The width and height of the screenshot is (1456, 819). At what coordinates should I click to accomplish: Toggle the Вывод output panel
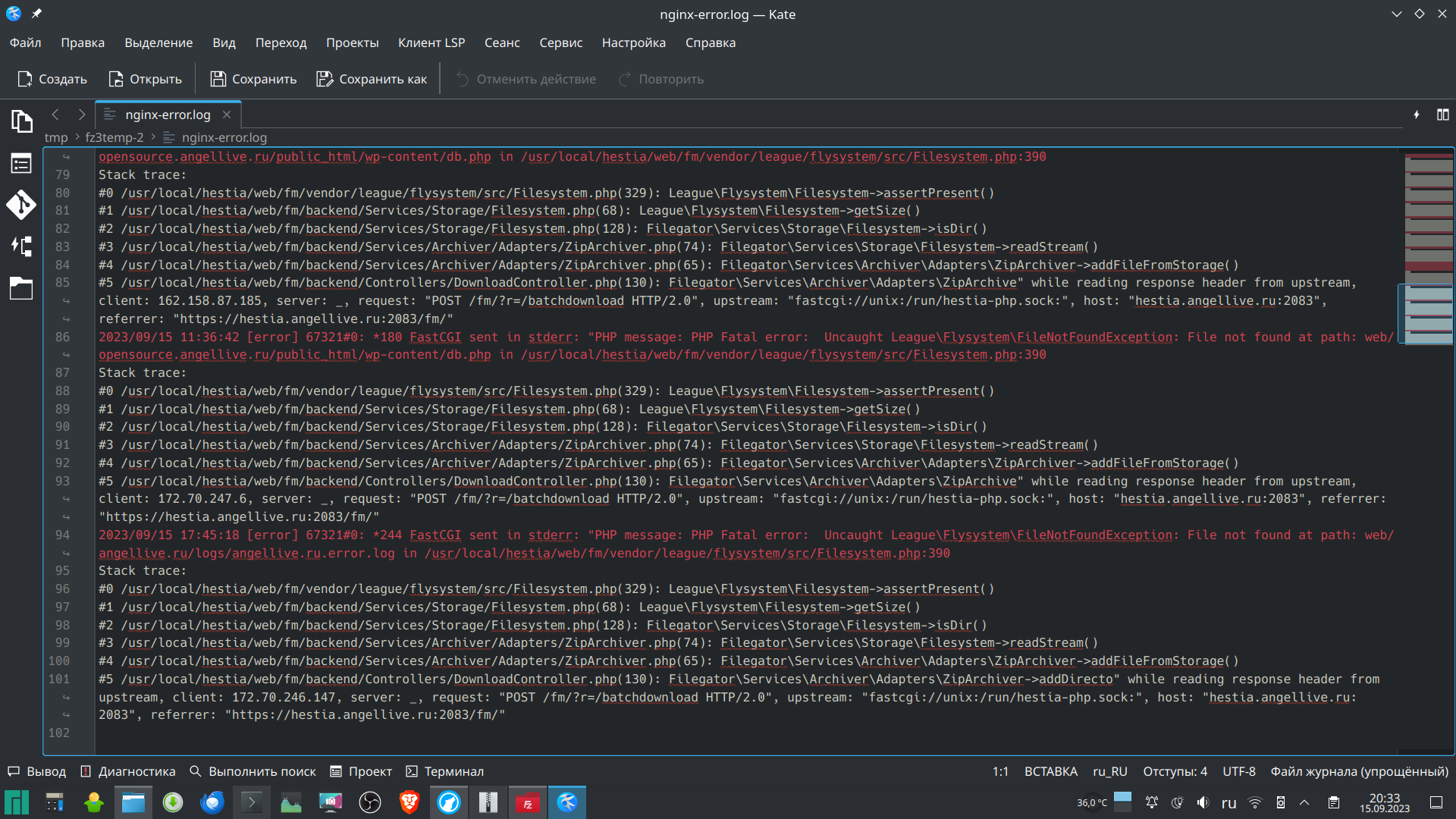[x=37, y=771]
